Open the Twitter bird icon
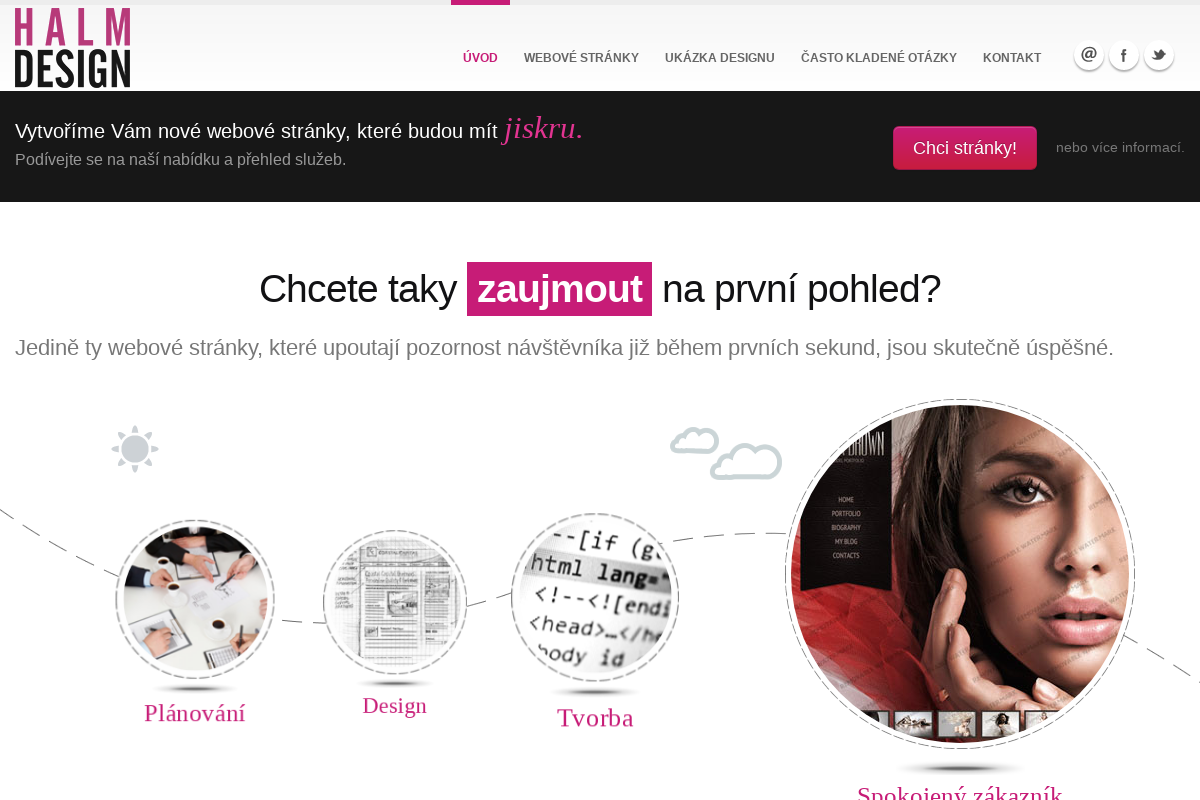Viewport: 1200px width, 800px height. (1159, 55)
